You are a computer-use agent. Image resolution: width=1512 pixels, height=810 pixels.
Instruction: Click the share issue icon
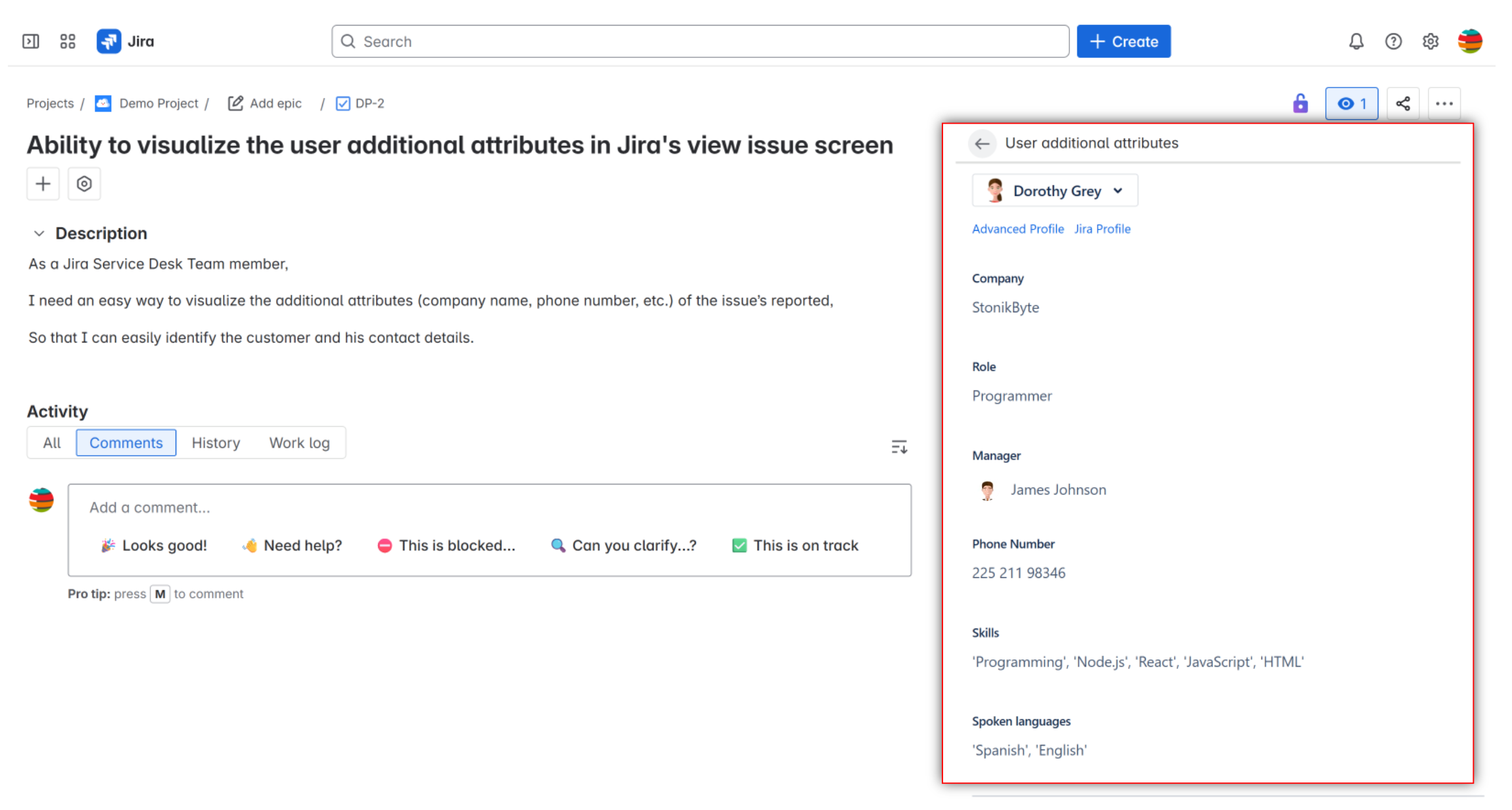click(1402, 103)
